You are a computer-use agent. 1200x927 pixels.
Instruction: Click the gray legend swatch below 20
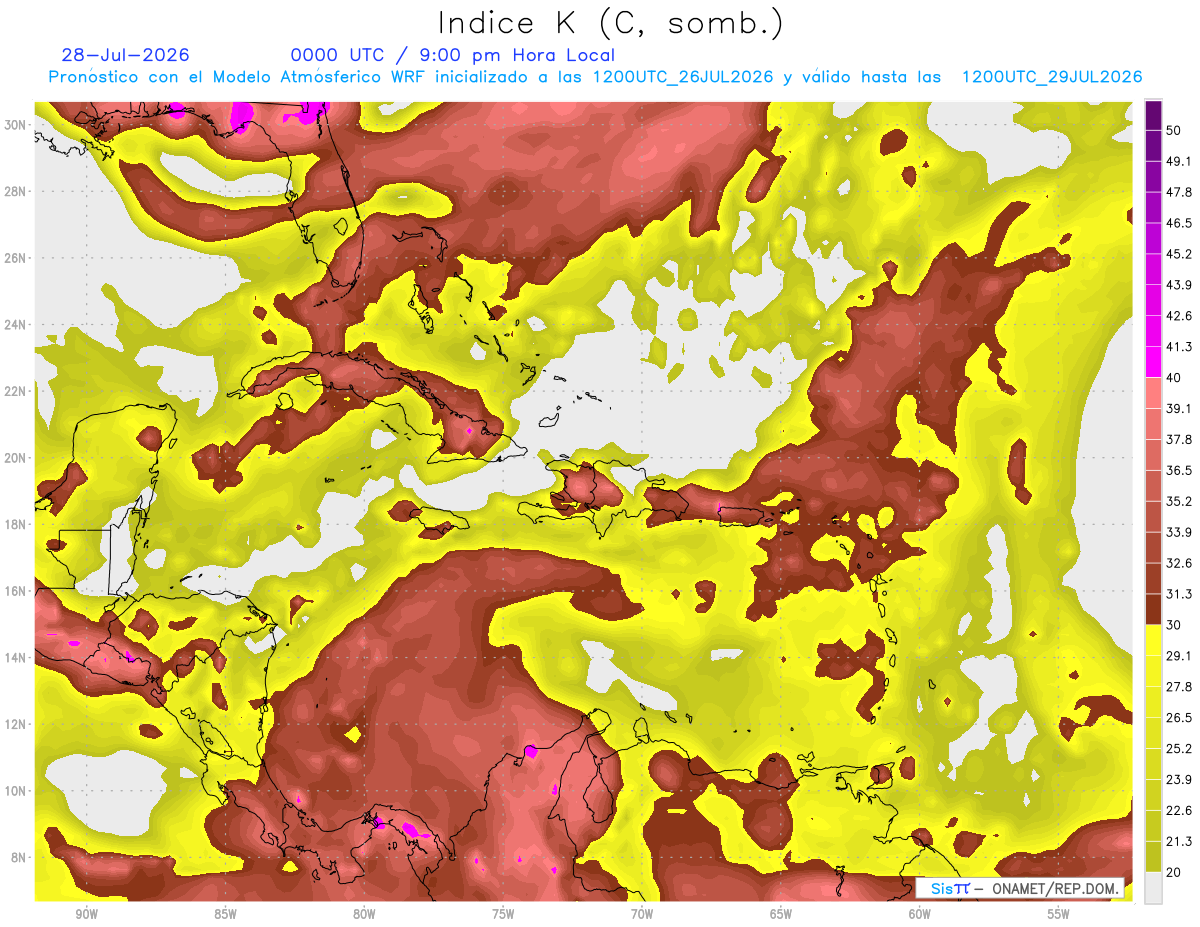(x=1153, y=887)
